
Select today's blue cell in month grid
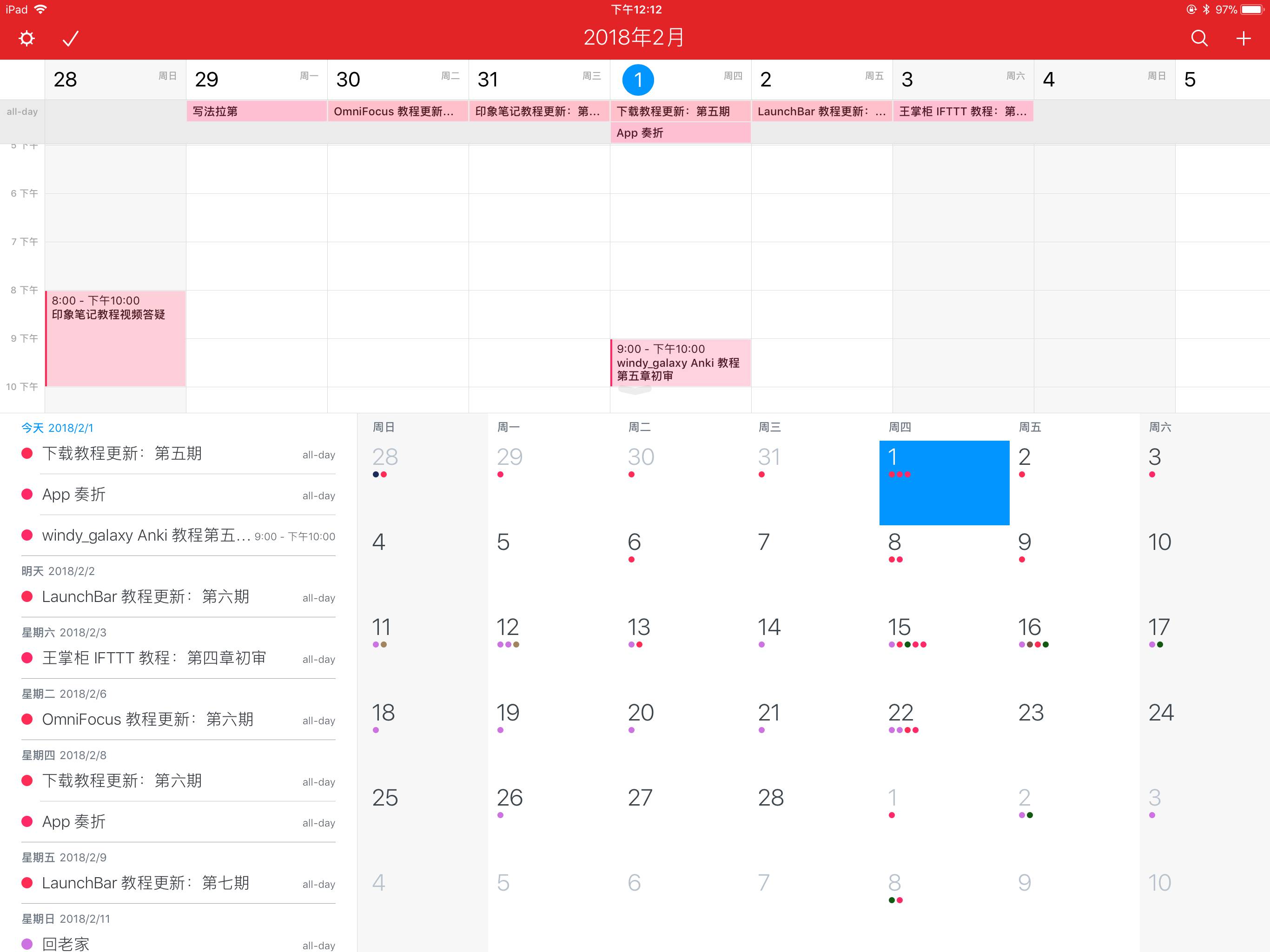[x=944, y=483]
